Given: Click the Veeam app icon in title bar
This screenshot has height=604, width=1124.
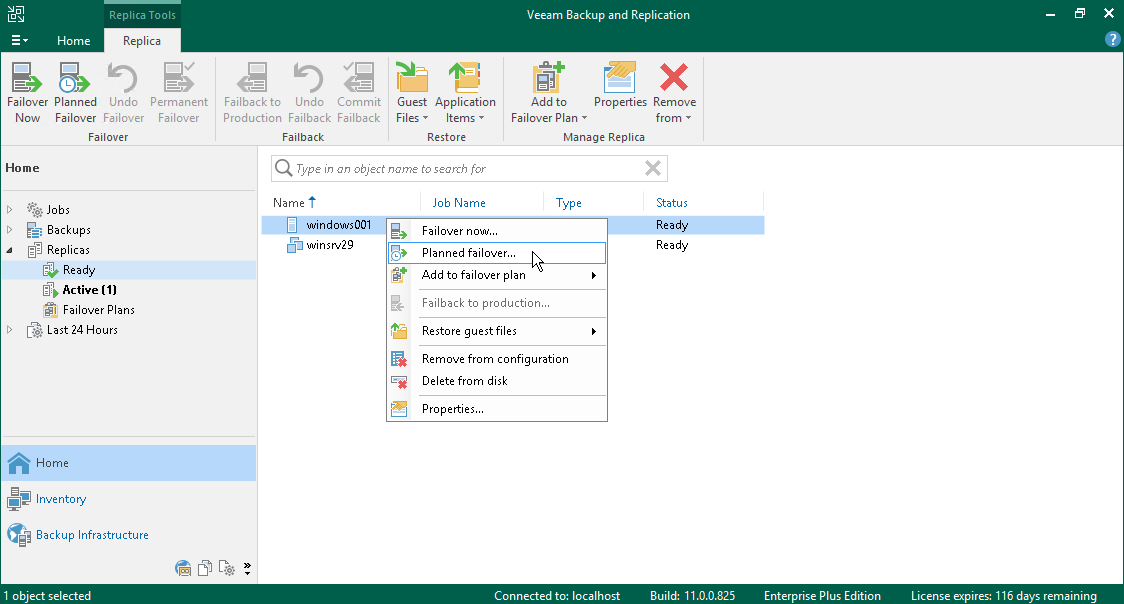Looking at the screenshot, I should point(16,14).
